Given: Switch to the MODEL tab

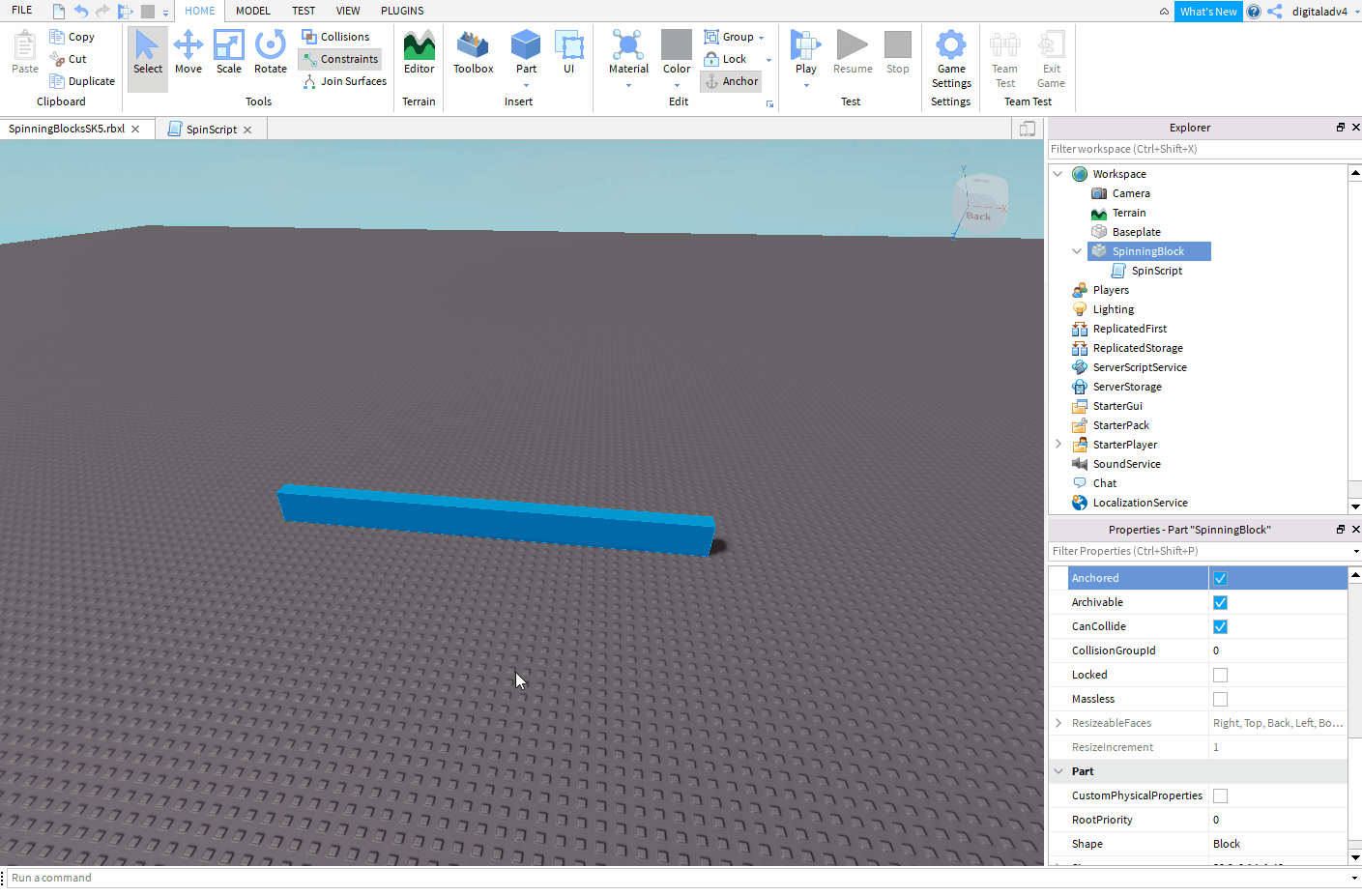Looking at the screenshot, I should [x=253, y=11].
